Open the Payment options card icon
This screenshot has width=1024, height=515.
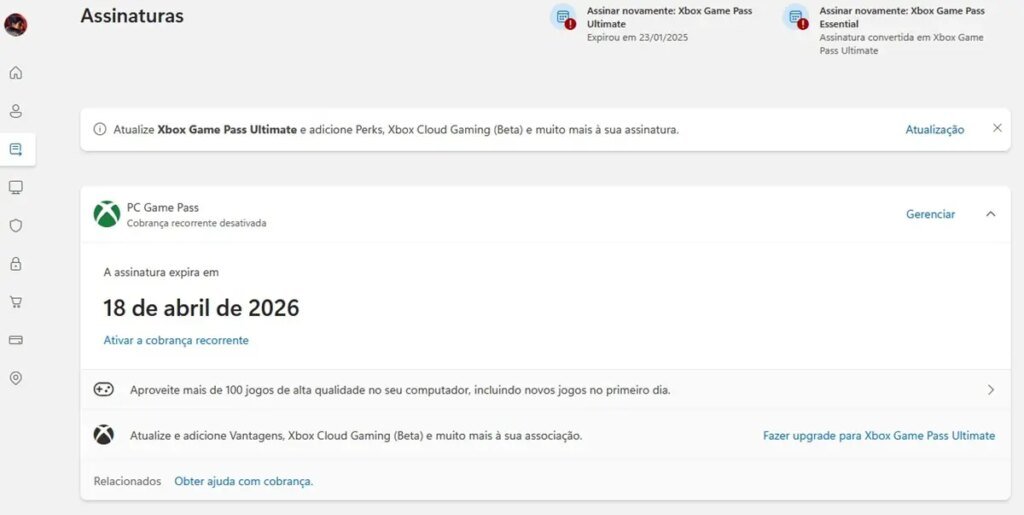[x=16, y=340]
